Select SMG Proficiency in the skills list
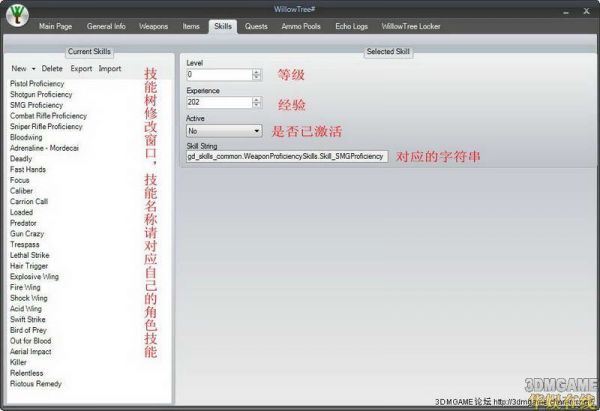Image resolution: width=600 pixels, height=411 pixels. pos(36,105)
